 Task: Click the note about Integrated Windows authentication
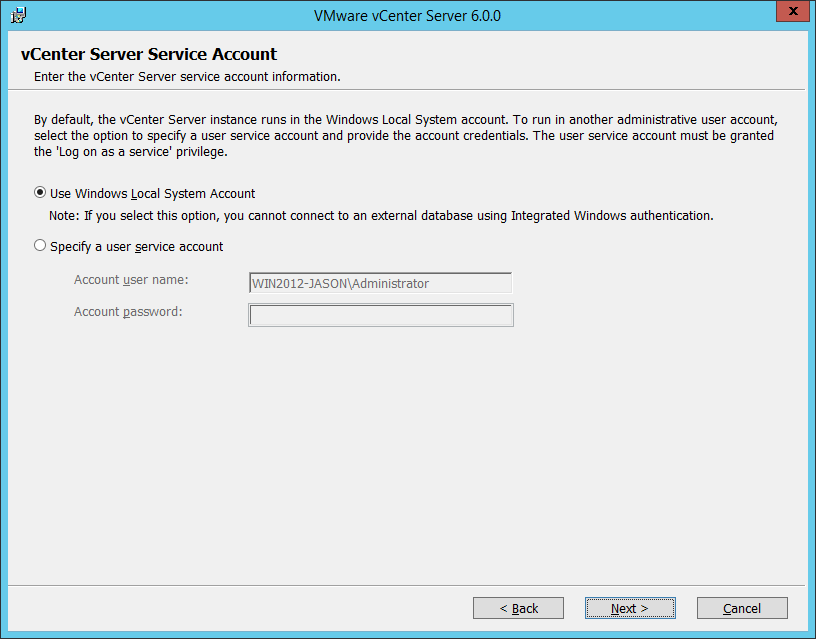coord(381,215)
